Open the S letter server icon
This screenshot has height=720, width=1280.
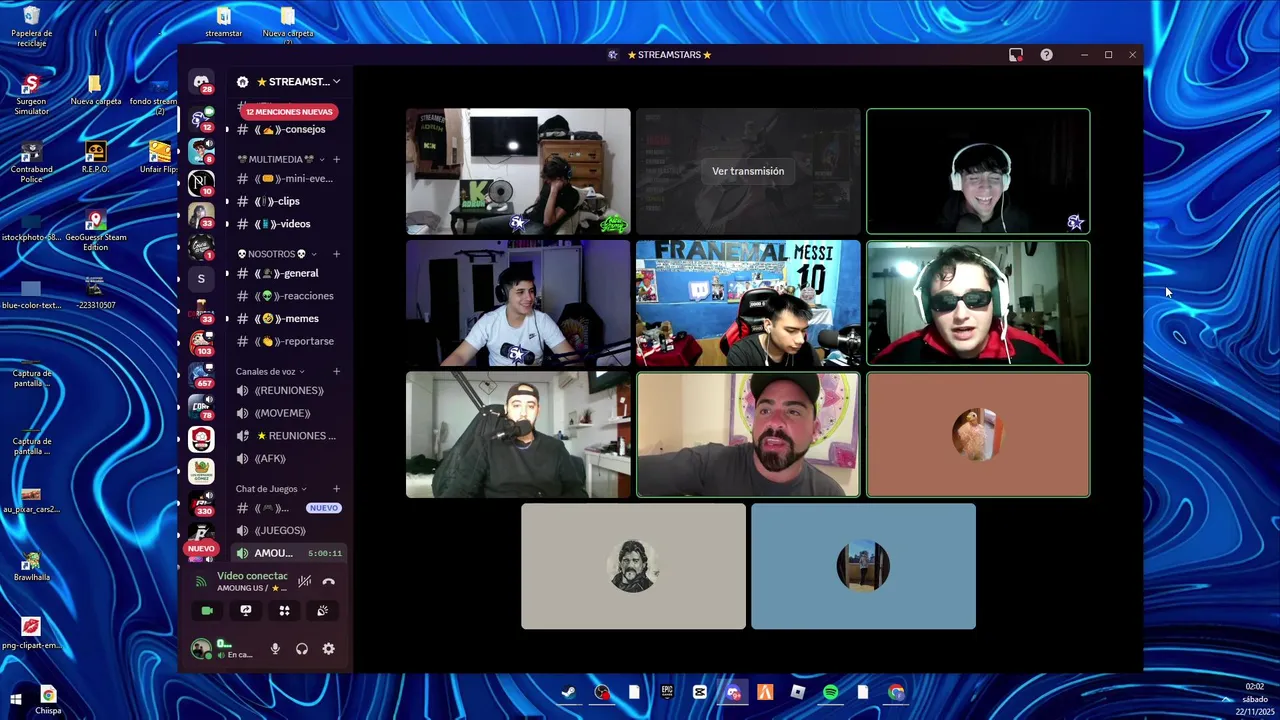point(201,279)
